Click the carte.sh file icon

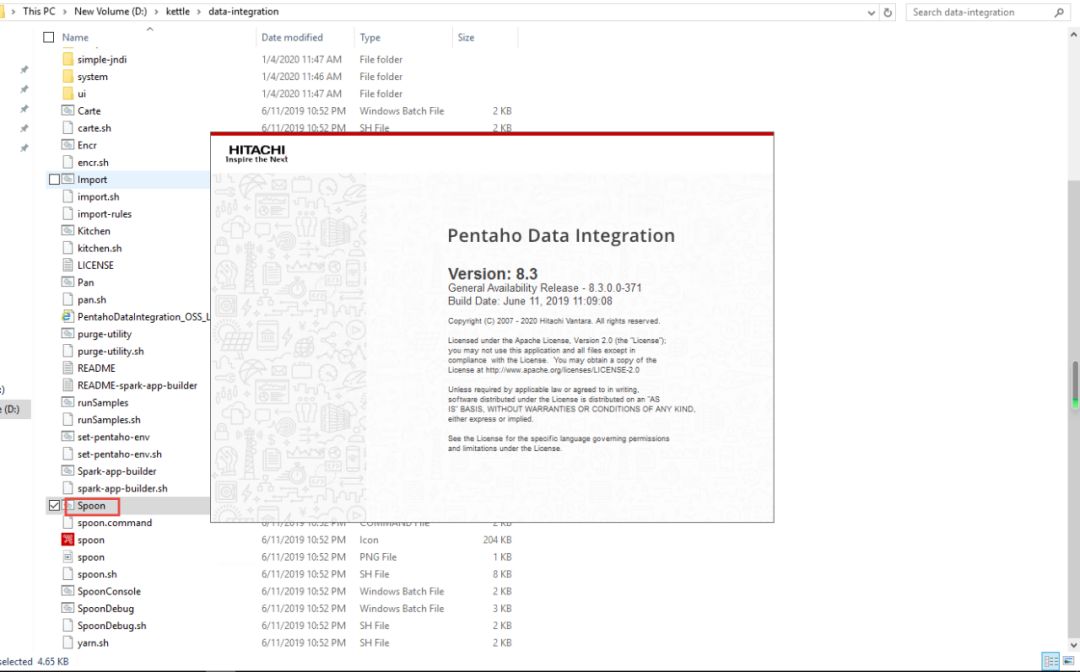[68, 128]
